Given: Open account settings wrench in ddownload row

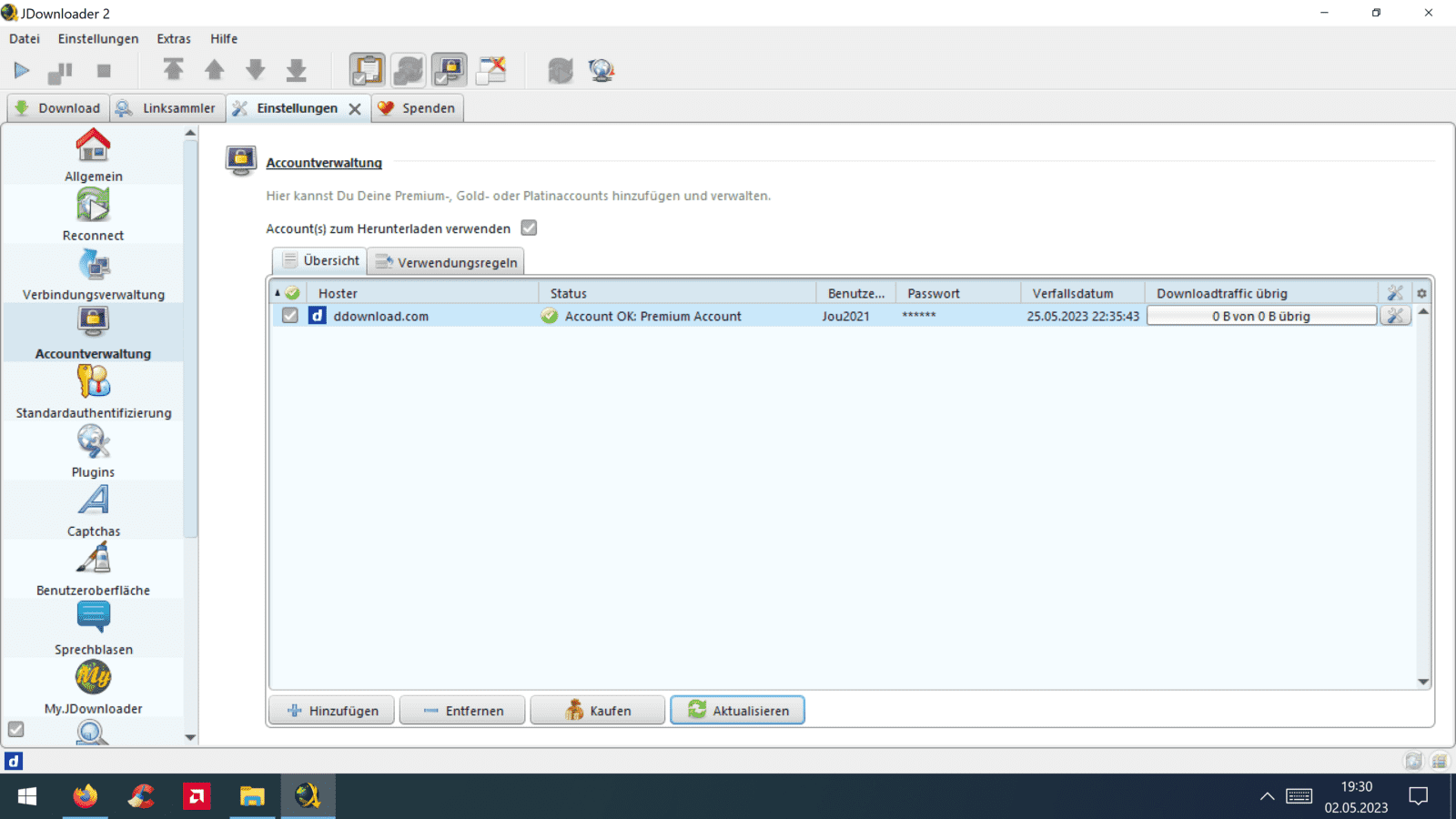Looking at the screenshot, I should tap(1395, 316).
